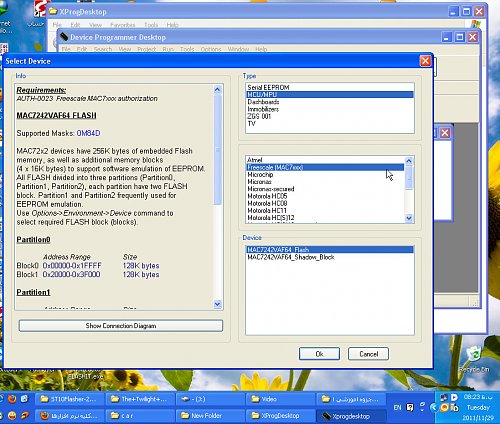
Task: Expand hidden tray icons arrow
Action: tap(433, 407)
